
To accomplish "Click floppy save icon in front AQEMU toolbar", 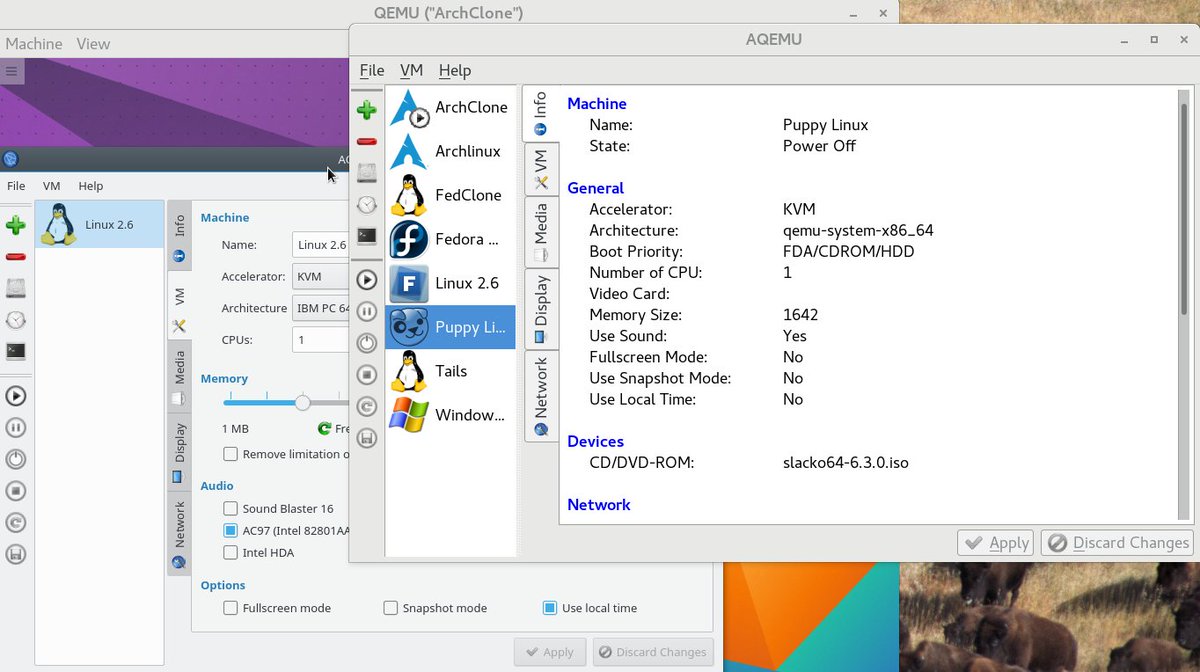I will point(367,438).
